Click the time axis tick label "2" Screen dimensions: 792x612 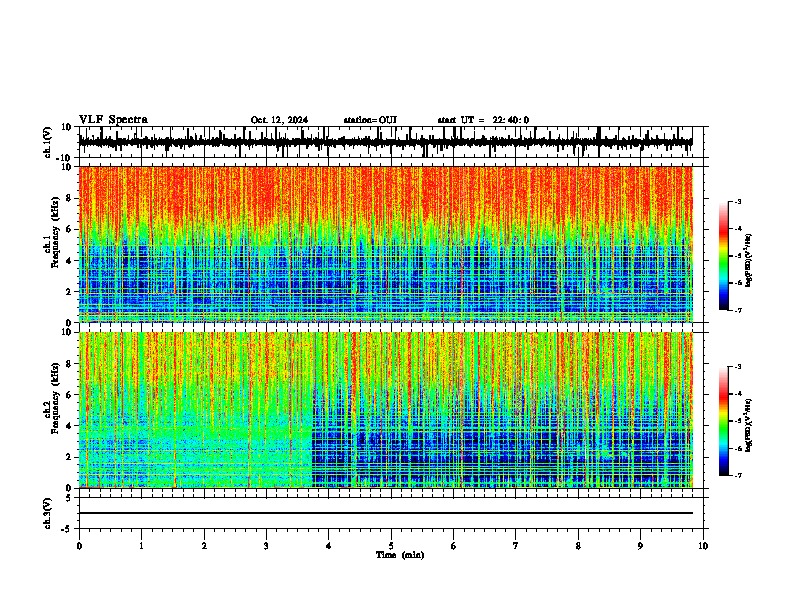coord(204,546)
